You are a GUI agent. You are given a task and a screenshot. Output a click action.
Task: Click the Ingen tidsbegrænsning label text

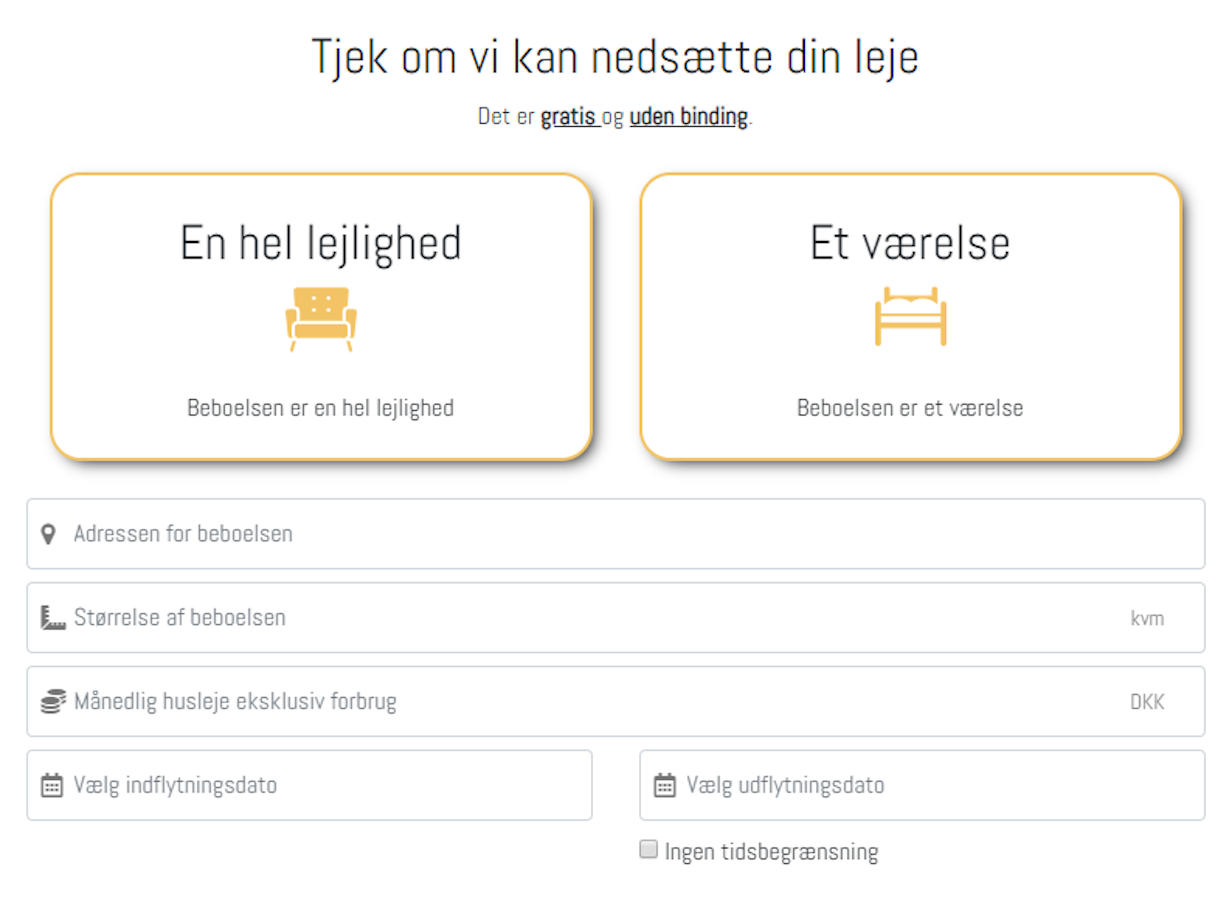pos(771,852)
